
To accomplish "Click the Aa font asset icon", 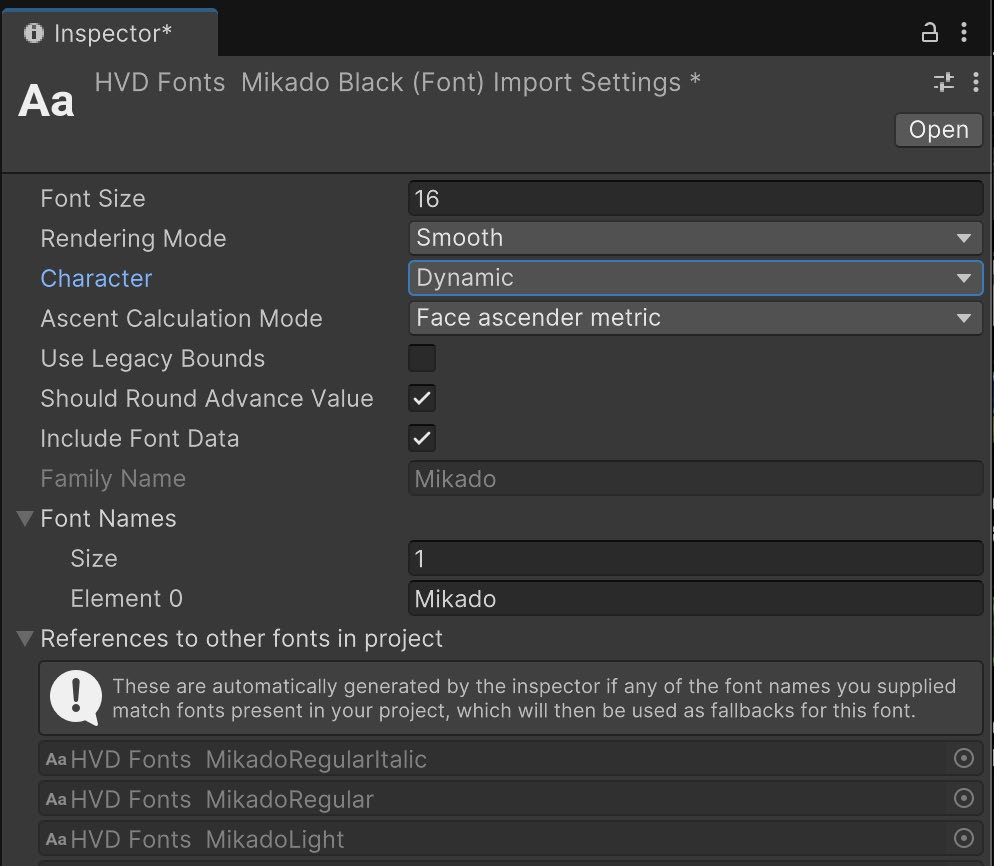I will (46, 101).
